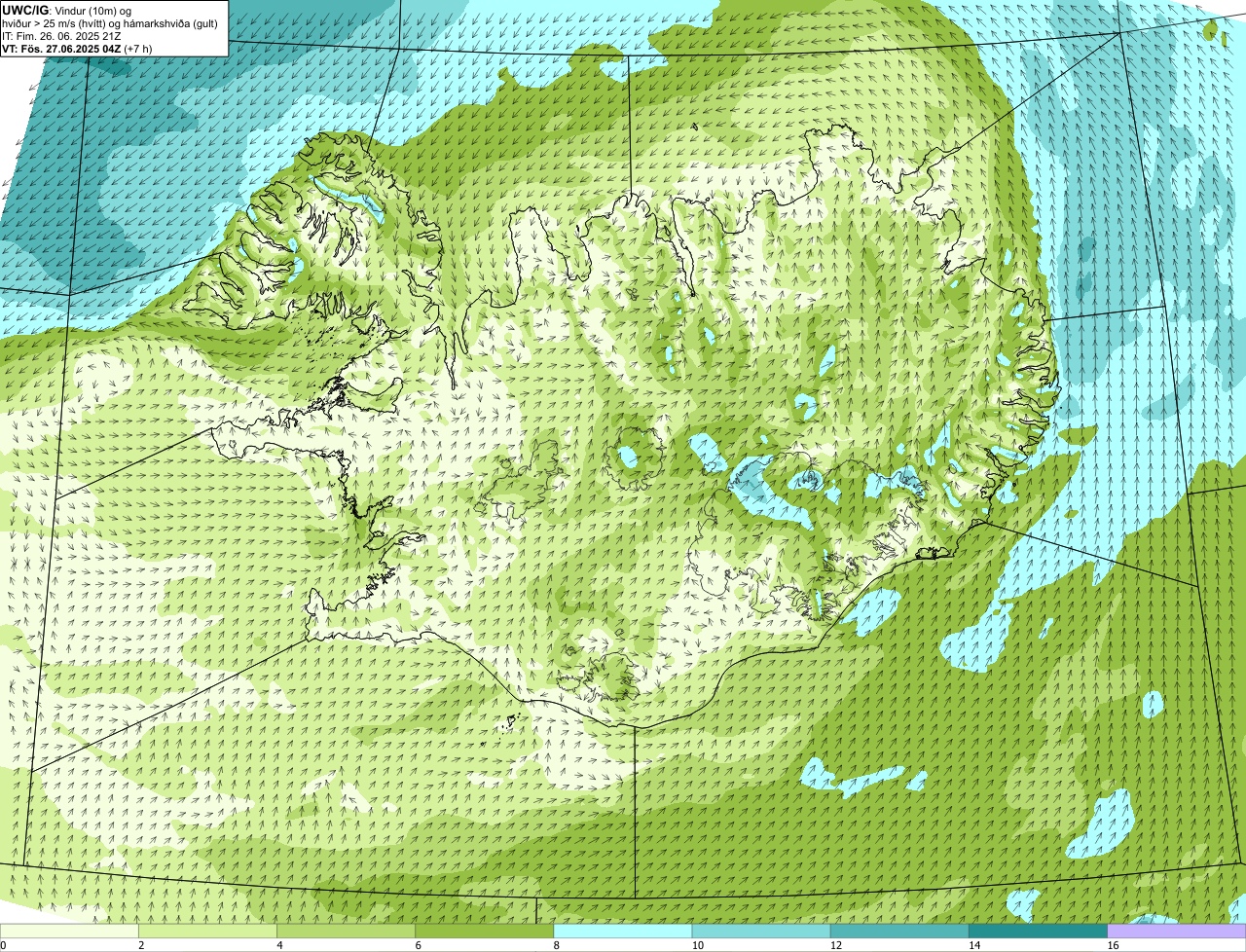The height and width of the screenshot is (952, 1246).
Task: Select the dark teal 14–16 m/s swatch
Action: click(x=1038, y=932)
